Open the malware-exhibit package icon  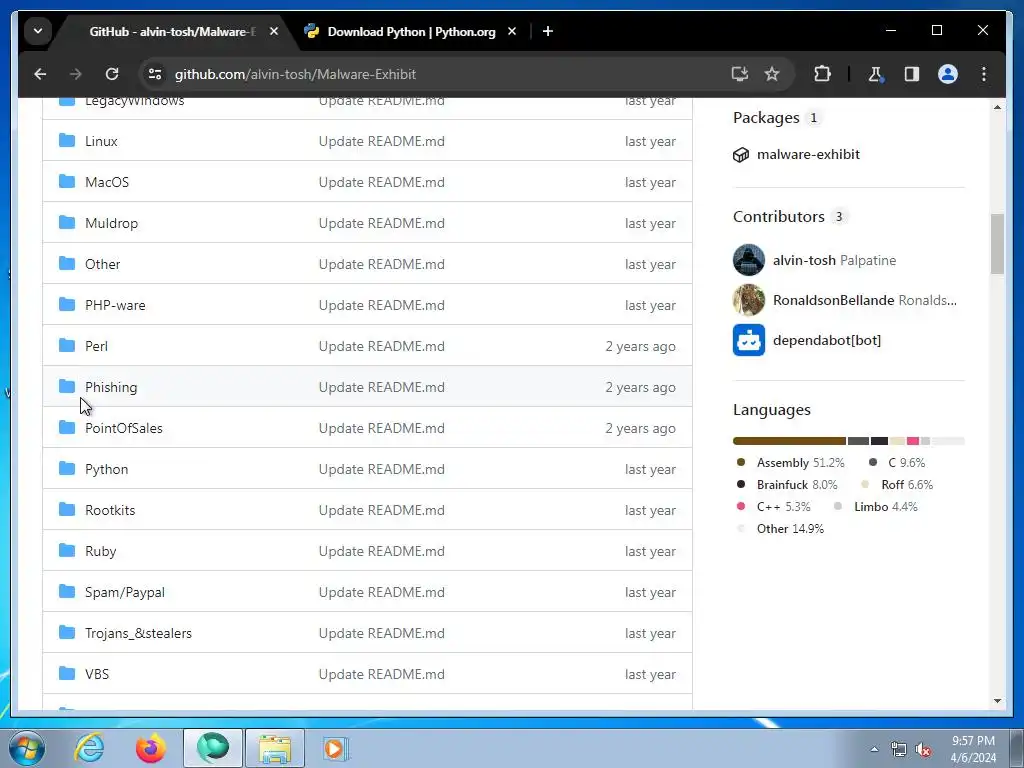click(x=741, y=155)
